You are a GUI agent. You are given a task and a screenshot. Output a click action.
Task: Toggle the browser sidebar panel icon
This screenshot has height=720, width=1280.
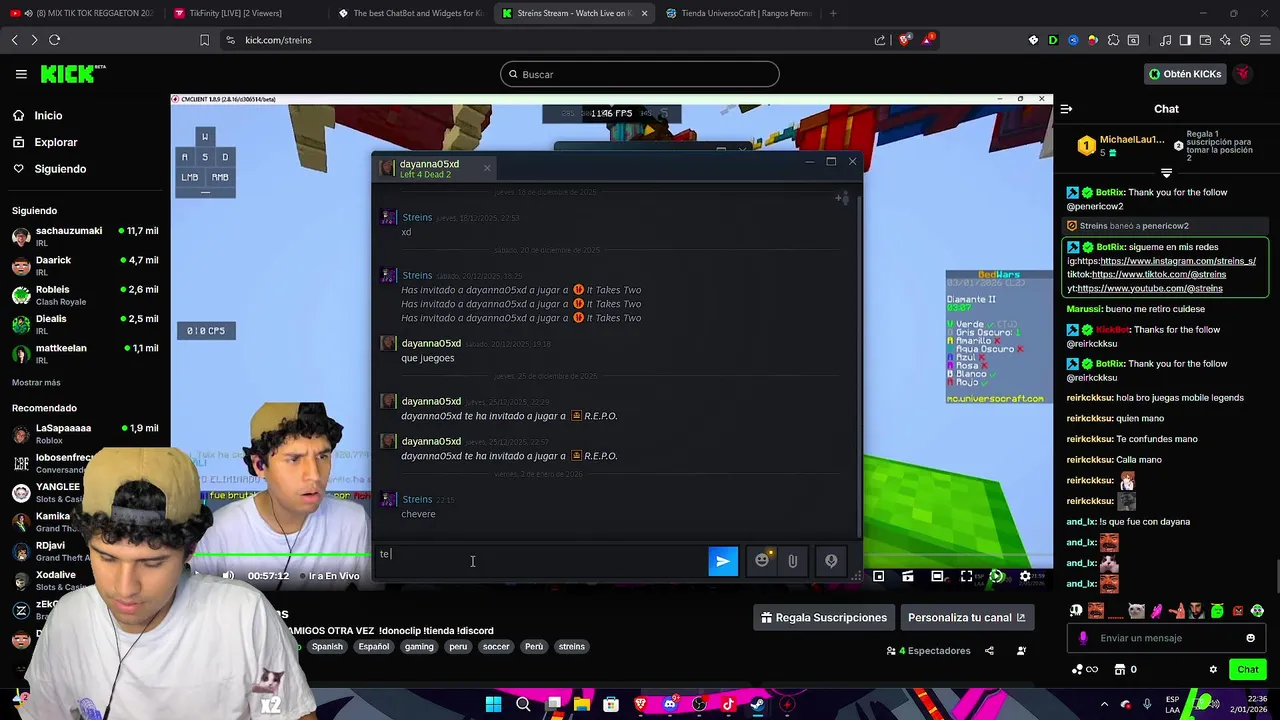(x=1185, y=40)
